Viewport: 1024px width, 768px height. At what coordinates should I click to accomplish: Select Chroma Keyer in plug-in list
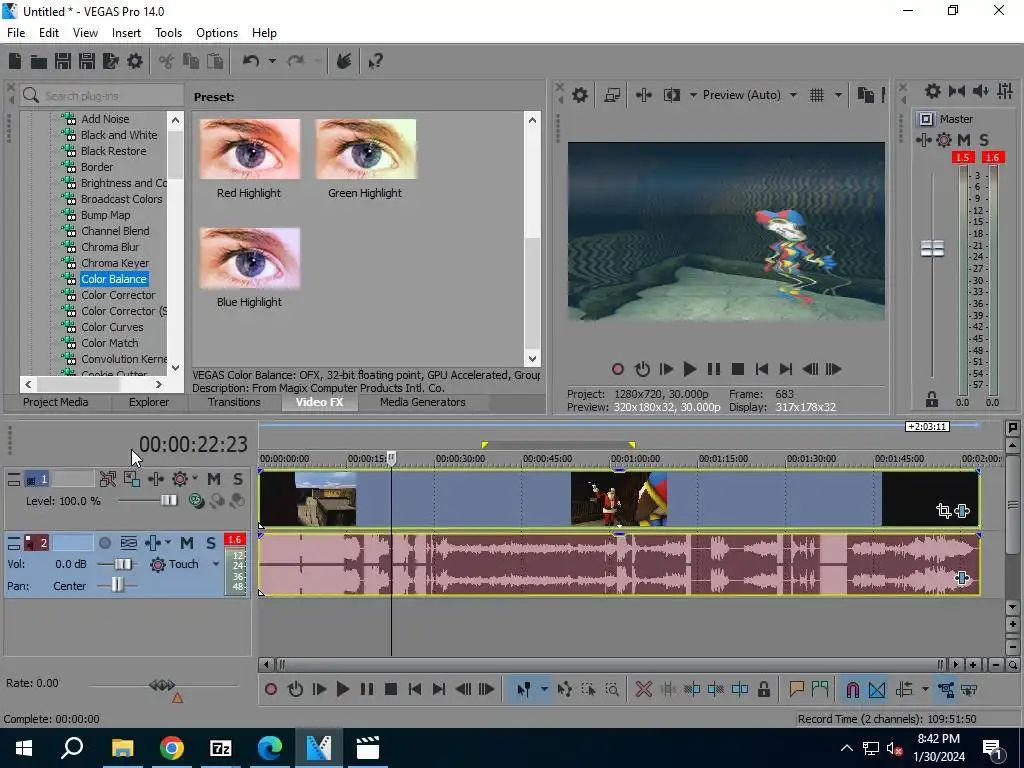point(115,263)
